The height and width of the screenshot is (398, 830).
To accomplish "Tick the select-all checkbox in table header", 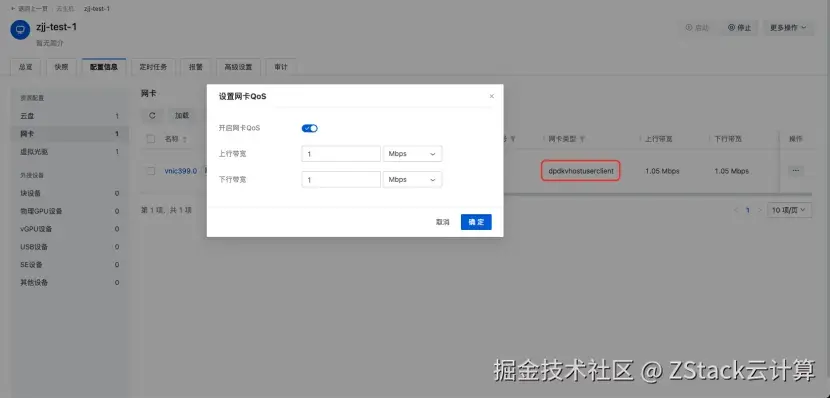I will 151,139.
